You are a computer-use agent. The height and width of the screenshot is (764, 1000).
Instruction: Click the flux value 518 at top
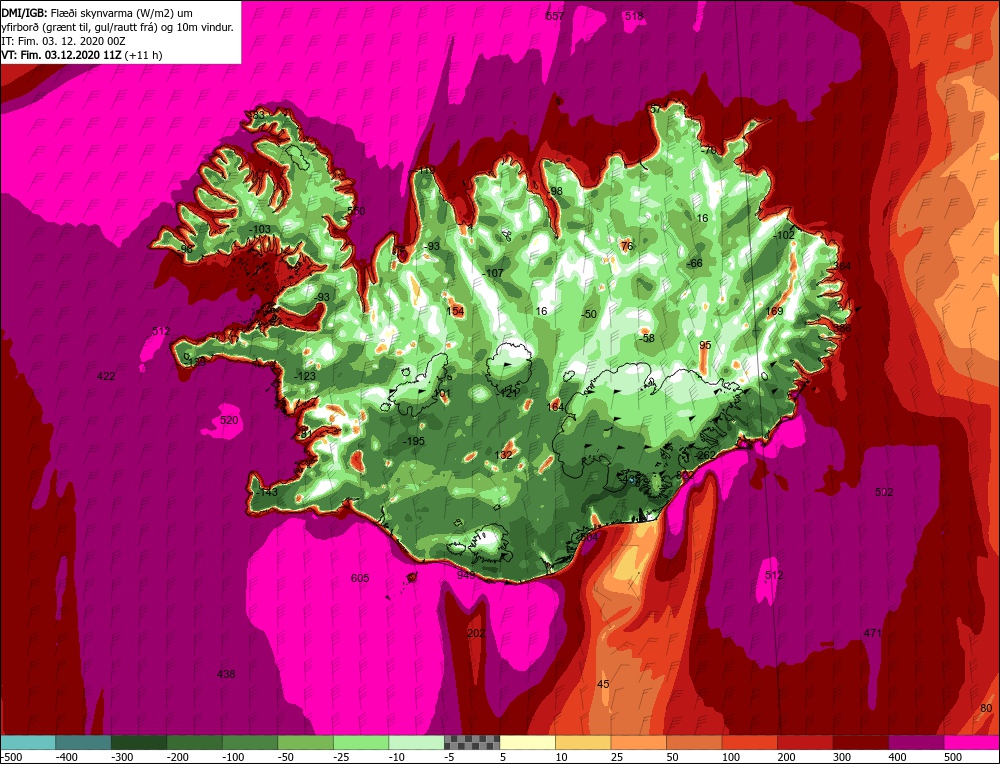pyautogui.click(x=634, y=16)
